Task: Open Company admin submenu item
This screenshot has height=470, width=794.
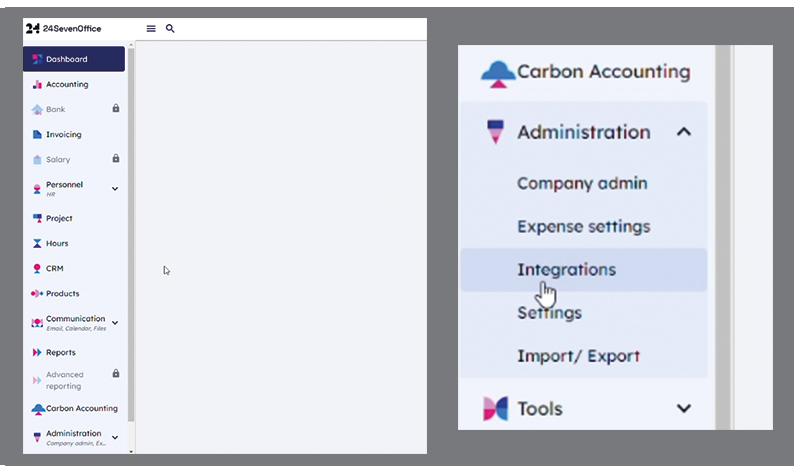Action: (x=582, y=183)
